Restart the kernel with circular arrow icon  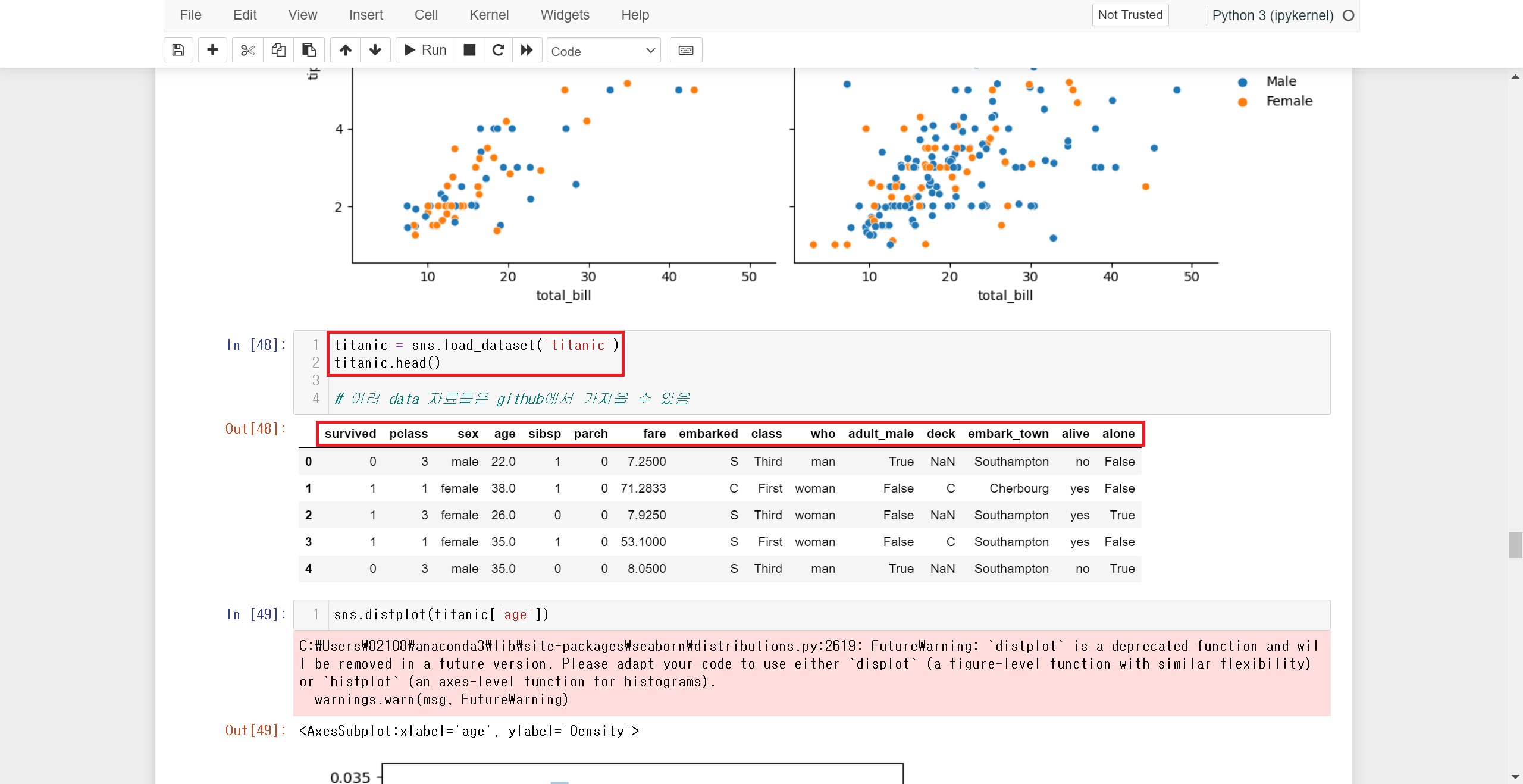click(x=499, y=50)
